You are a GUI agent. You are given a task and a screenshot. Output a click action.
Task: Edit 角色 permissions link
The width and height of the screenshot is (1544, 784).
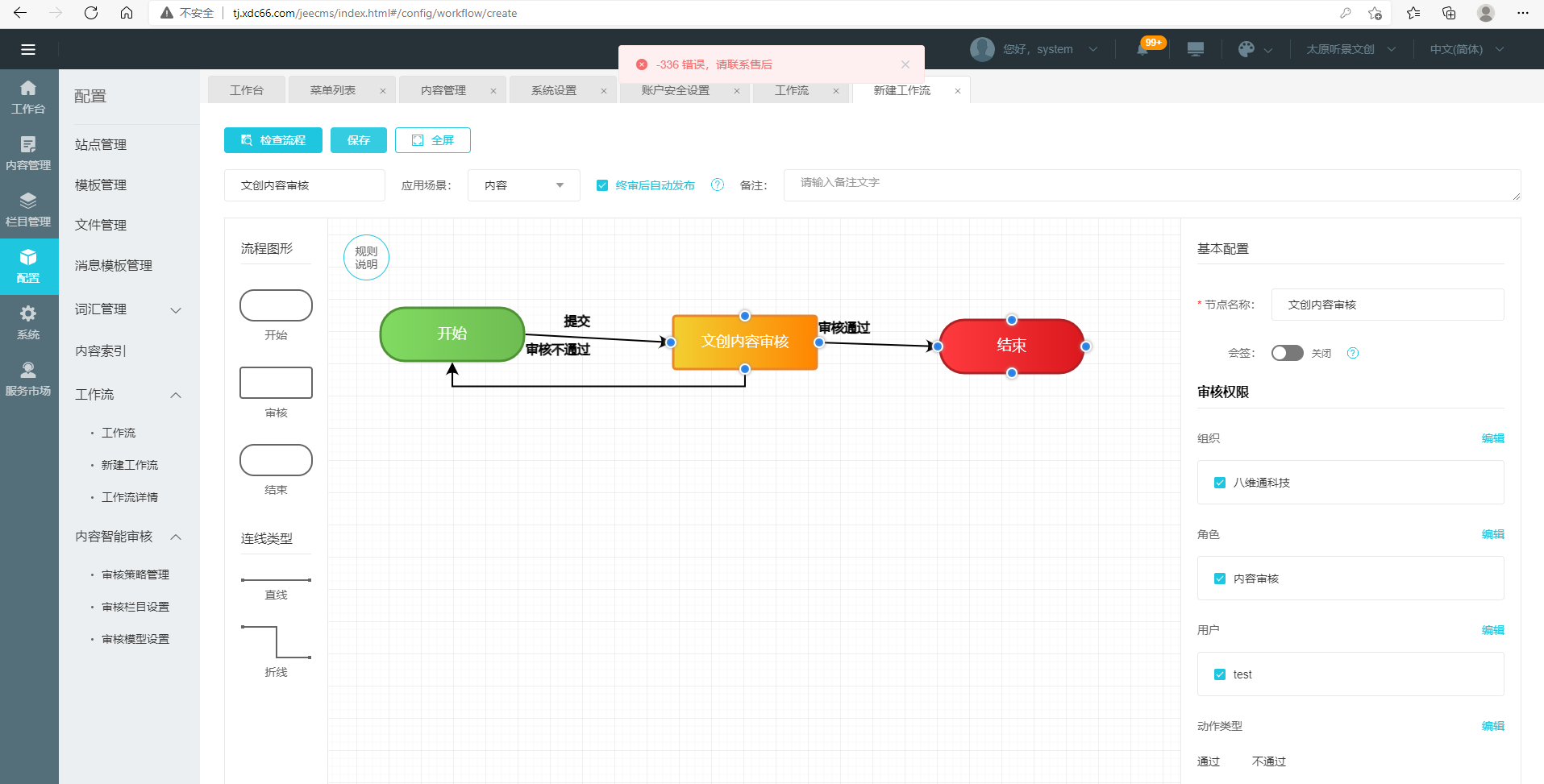(1493, 534)
